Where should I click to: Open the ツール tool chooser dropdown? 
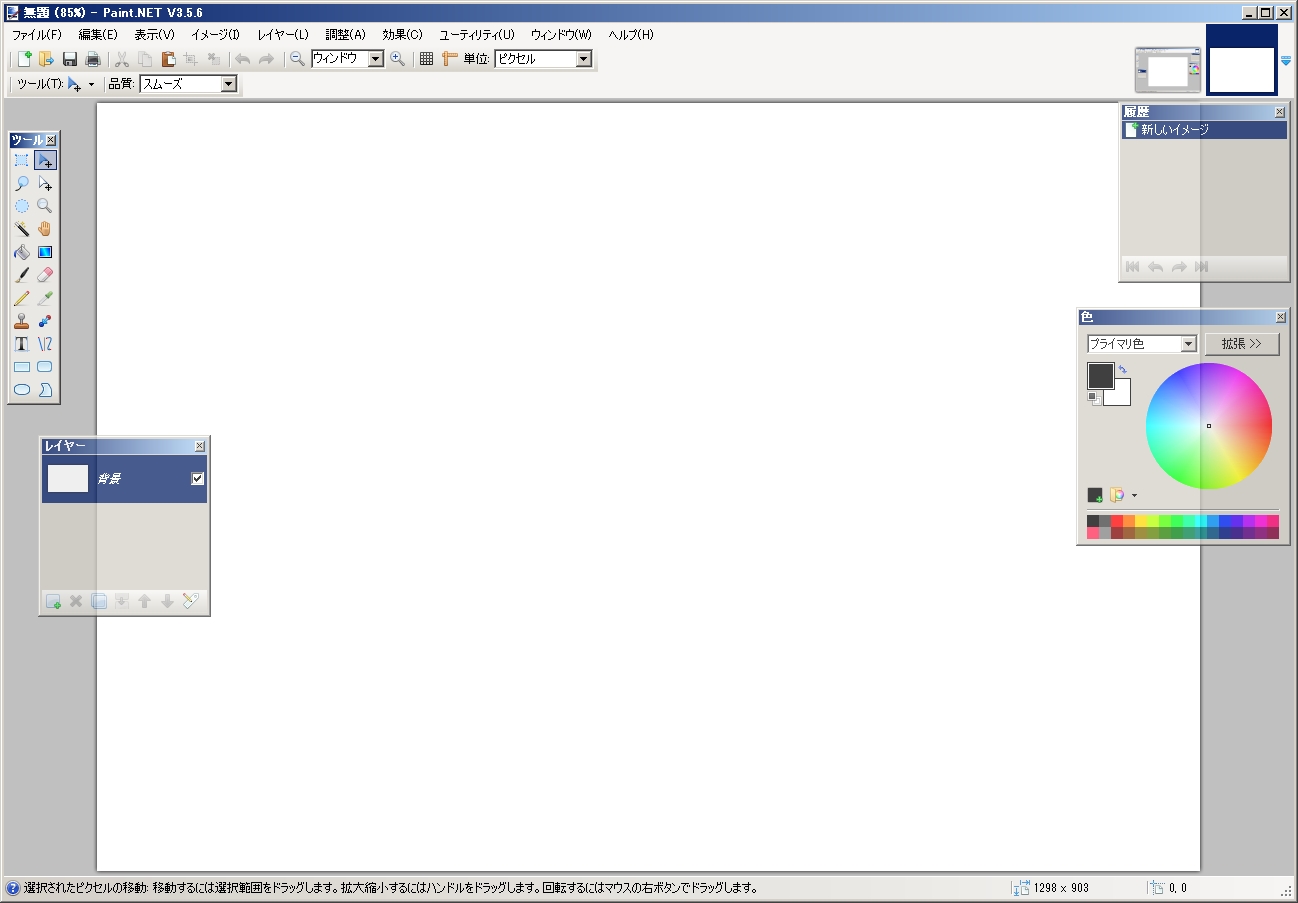[x=79, y=85]
